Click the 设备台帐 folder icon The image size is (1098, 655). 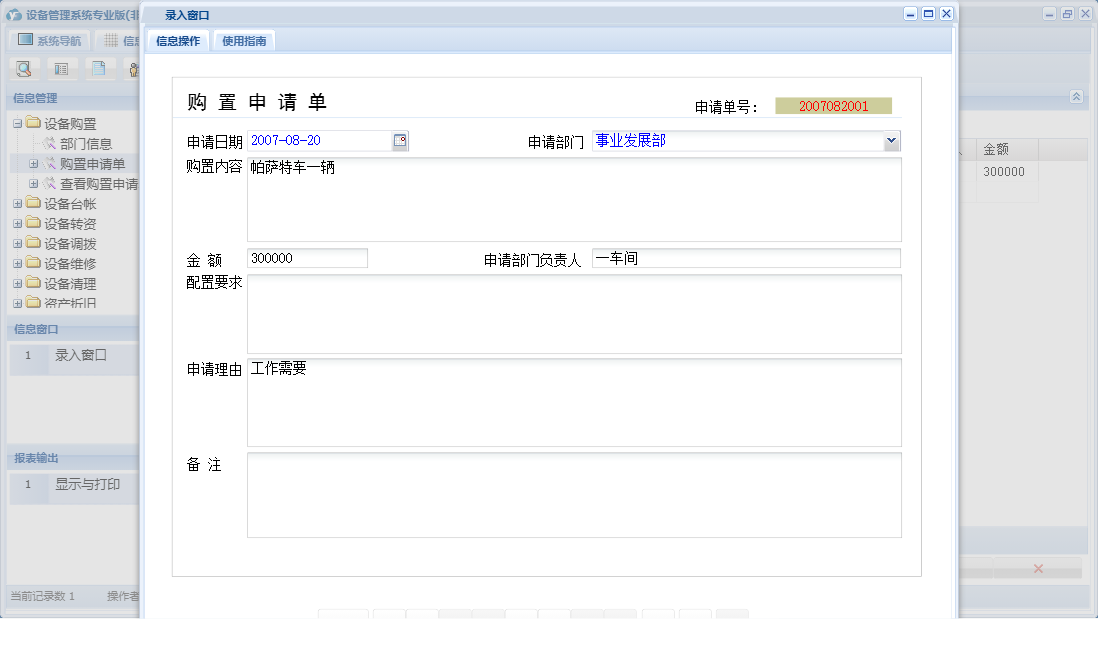[33, 203]
